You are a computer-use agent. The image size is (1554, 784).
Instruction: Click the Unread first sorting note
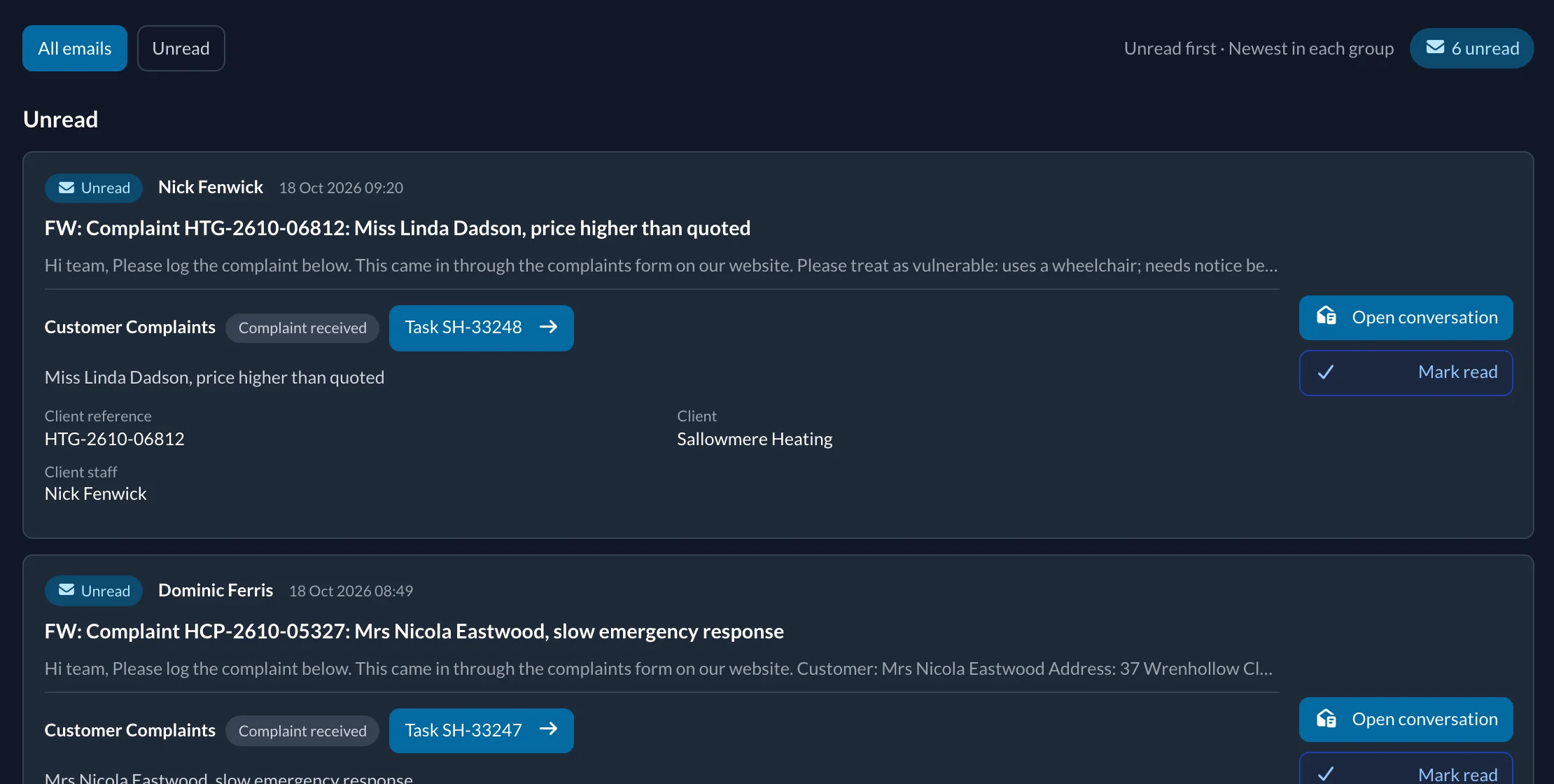(x=1259, y=48)
